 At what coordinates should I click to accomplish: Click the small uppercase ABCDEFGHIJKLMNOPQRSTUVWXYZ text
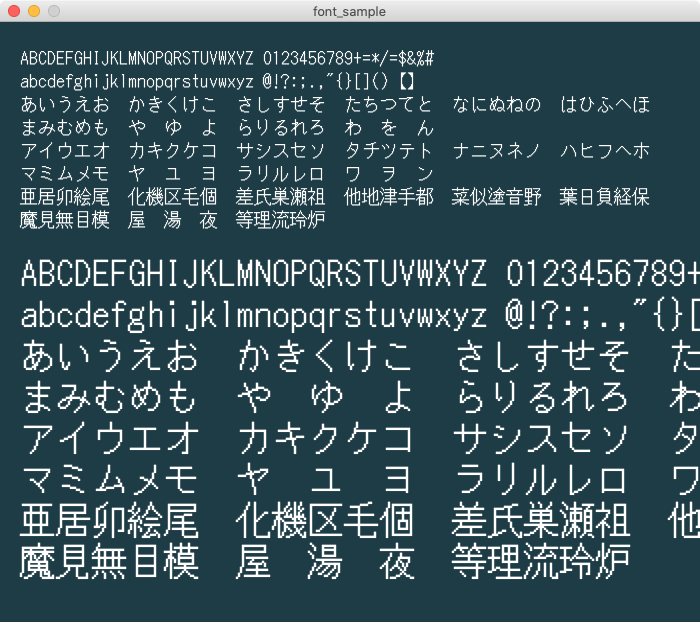[x=137, y=58]
